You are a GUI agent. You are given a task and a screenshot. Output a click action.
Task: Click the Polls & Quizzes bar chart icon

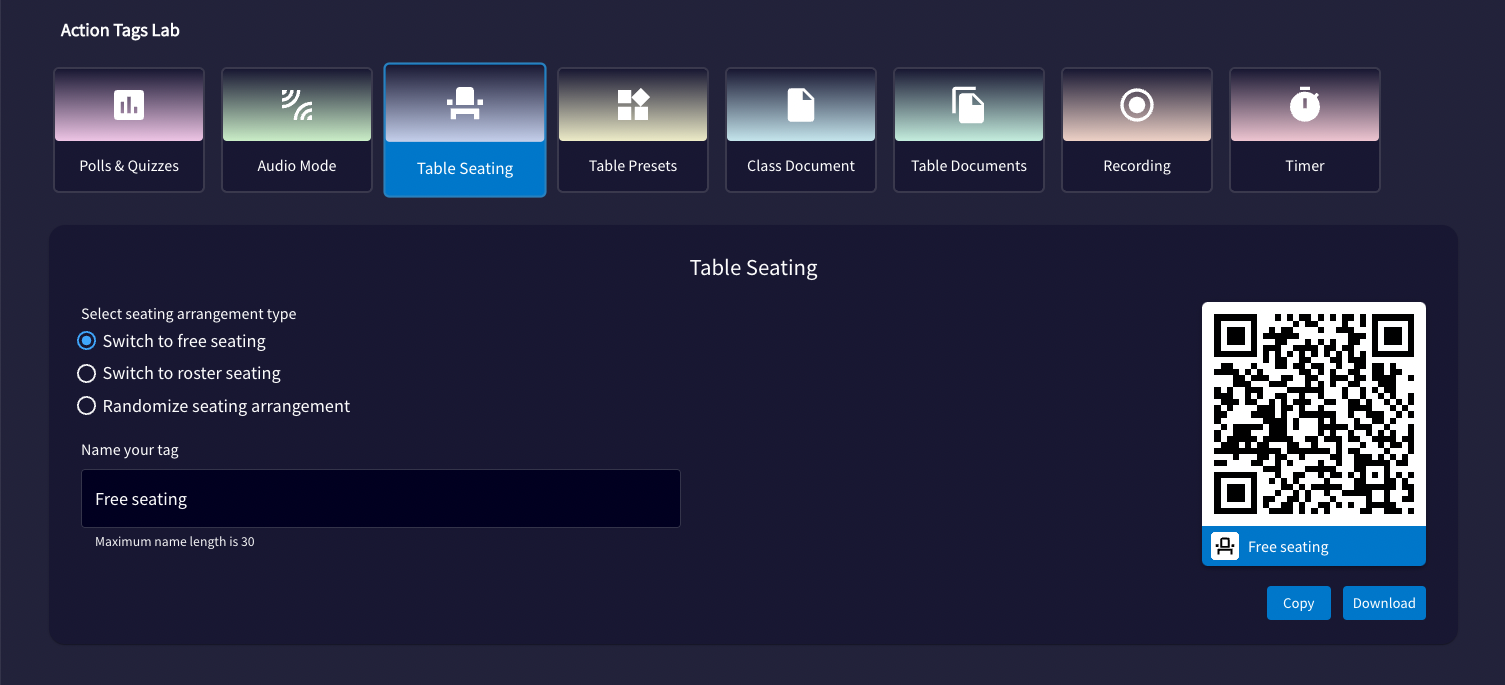[129, 104]
